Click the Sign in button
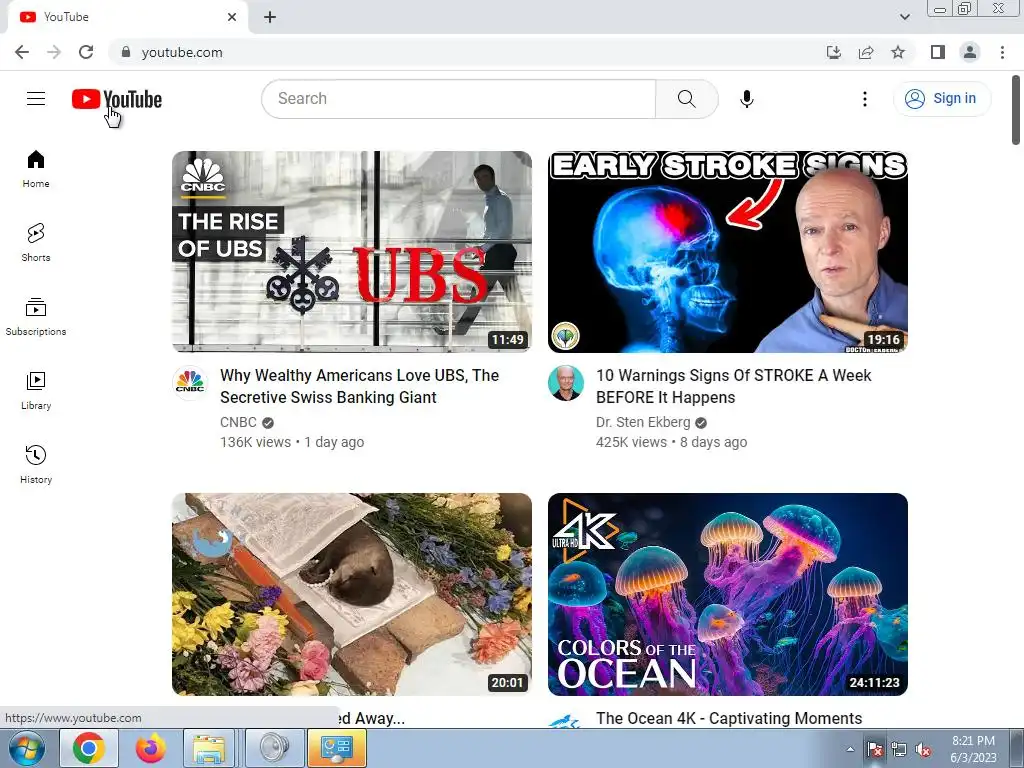Viewport: 1024px width, 768px height. click(x=941, y=99)
